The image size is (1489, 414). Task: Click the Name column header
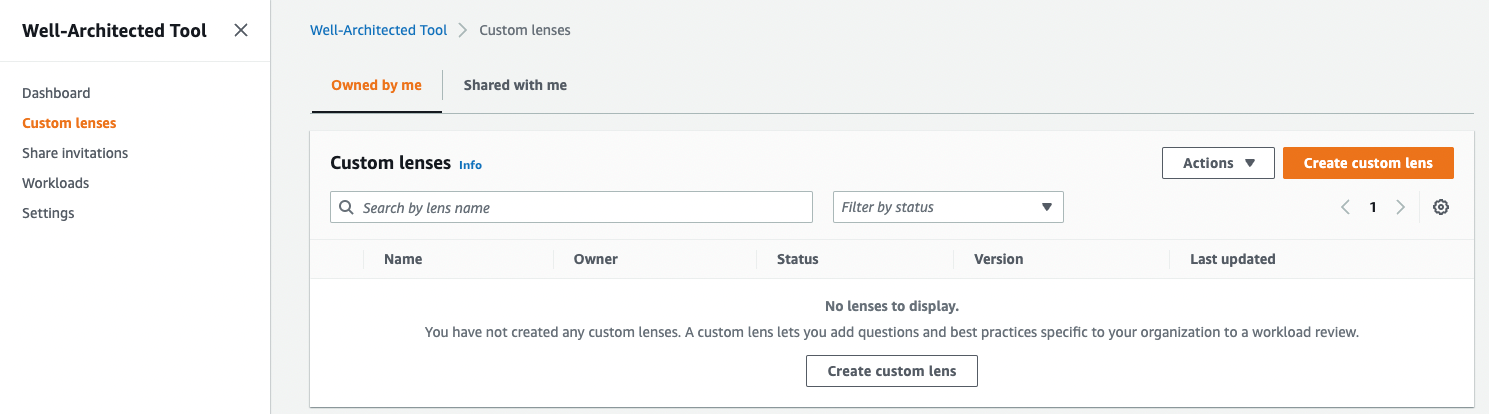point(403,259)
